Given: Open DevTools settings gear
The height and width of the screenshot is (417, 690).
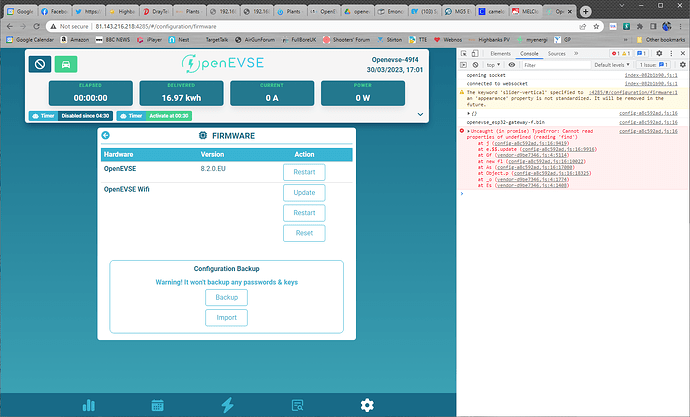Looking at the screenshot, I should (659, 53).
